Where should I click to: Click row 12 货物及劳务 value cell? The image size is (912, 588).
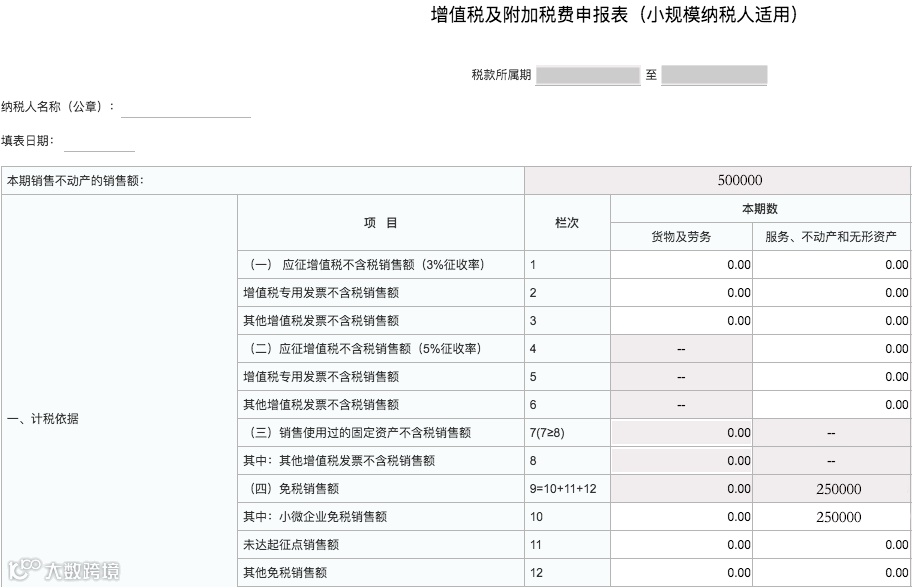click(x=681, y=572)
